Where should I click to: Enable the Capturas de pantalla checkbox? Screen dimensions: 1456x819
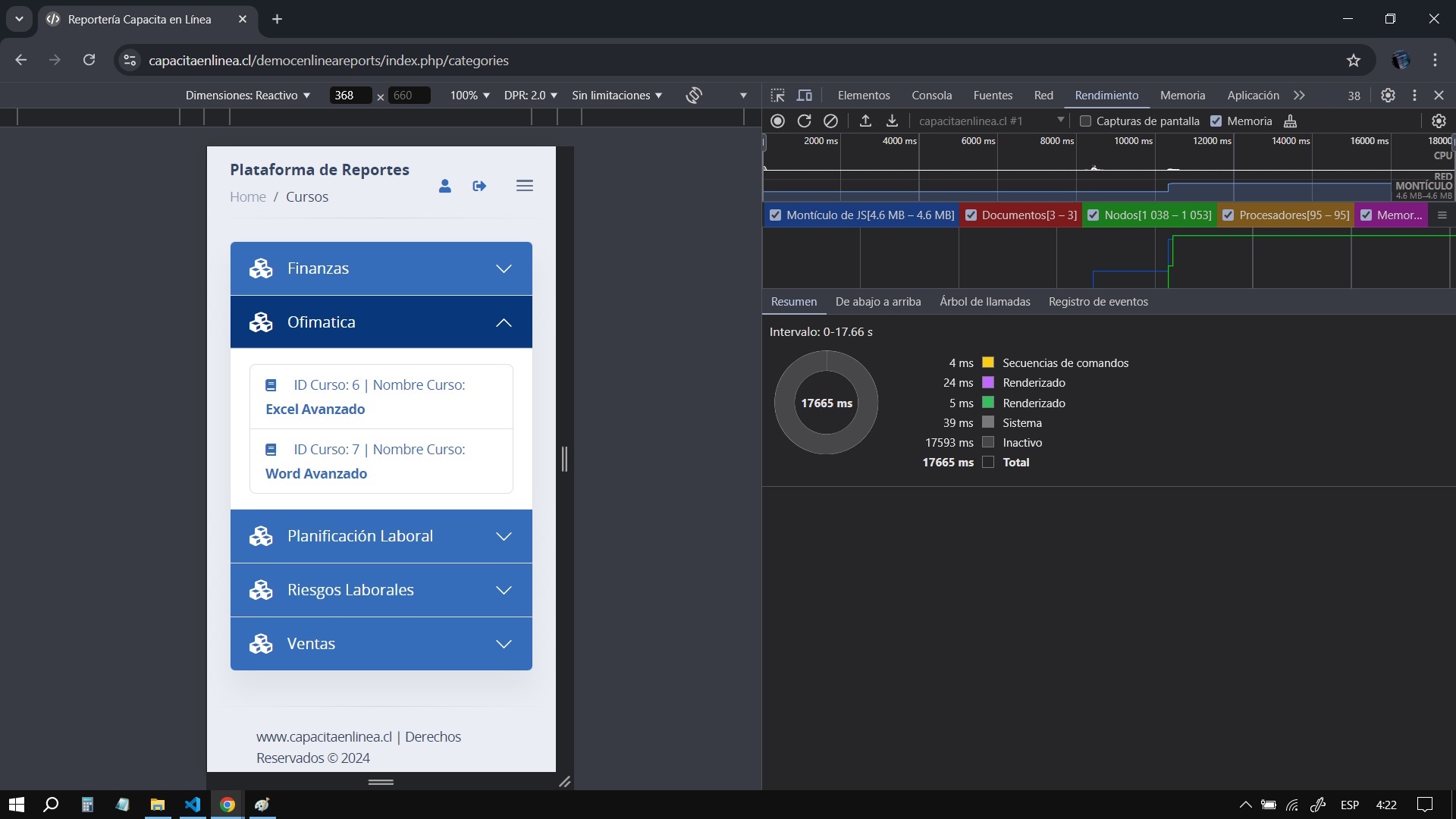pyautogui.click(x=1085, y=121)
